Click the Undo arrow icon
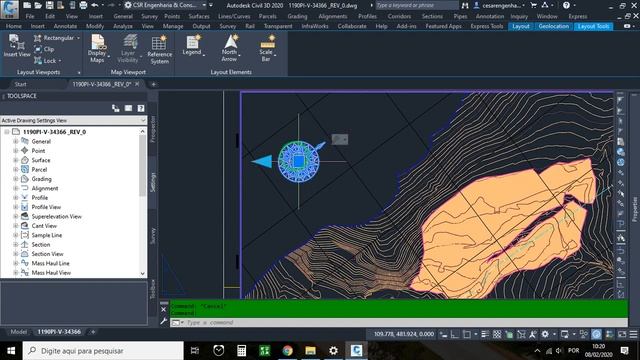 (95, 5)
